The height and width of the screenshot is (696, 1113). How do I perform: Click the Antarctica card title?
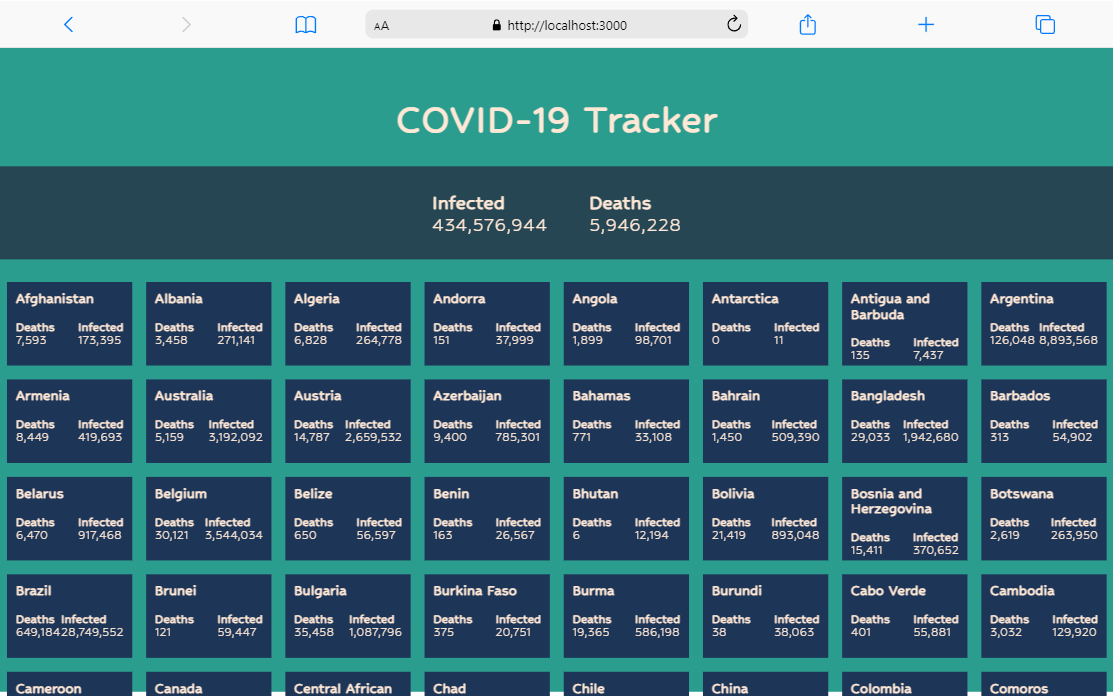click(x=745, y=299)
